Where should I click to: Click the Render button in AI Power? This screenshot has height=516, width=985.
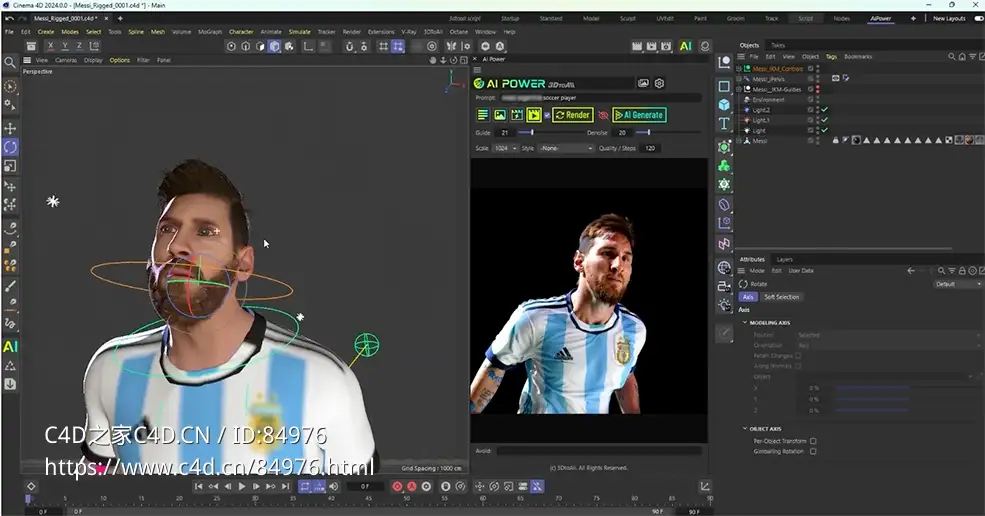[572, 115]
